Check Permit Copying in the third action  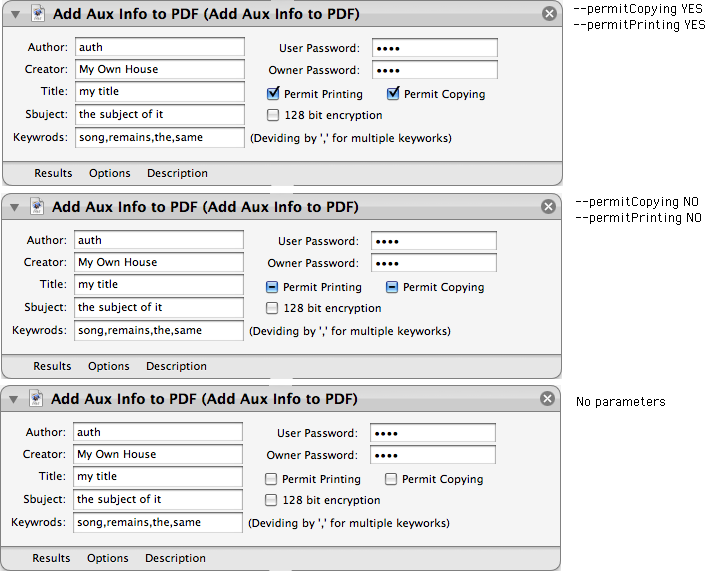pos(392,479)
